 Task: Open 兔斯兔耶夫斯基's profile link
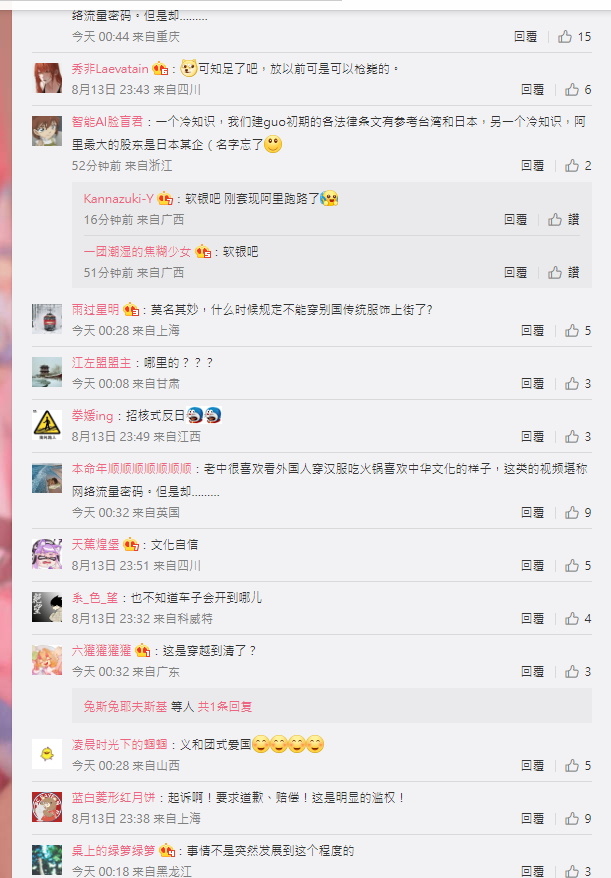(x=125, y=707)
